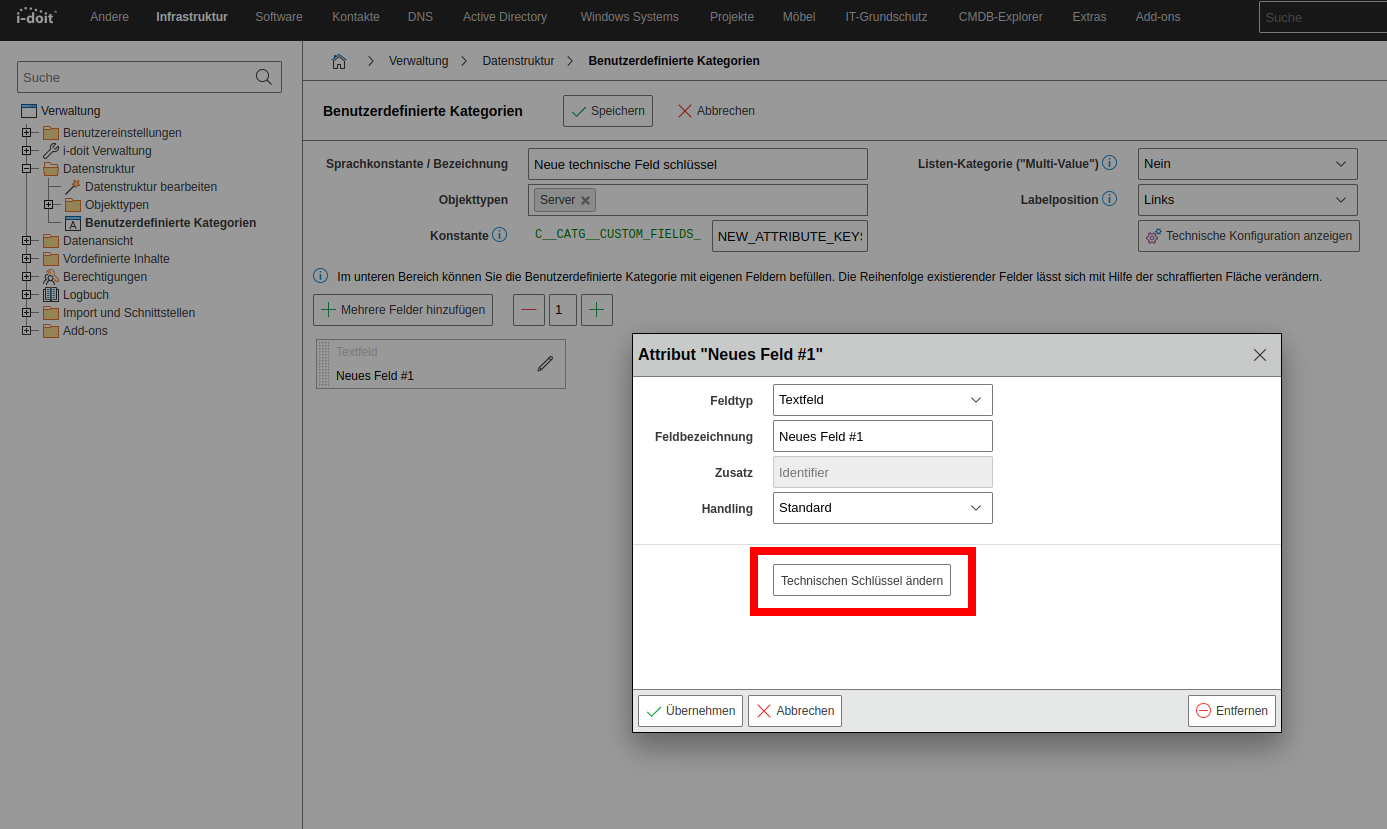
Task: Open the IT-Grundschutz menu
Action: tap(886, 17)
